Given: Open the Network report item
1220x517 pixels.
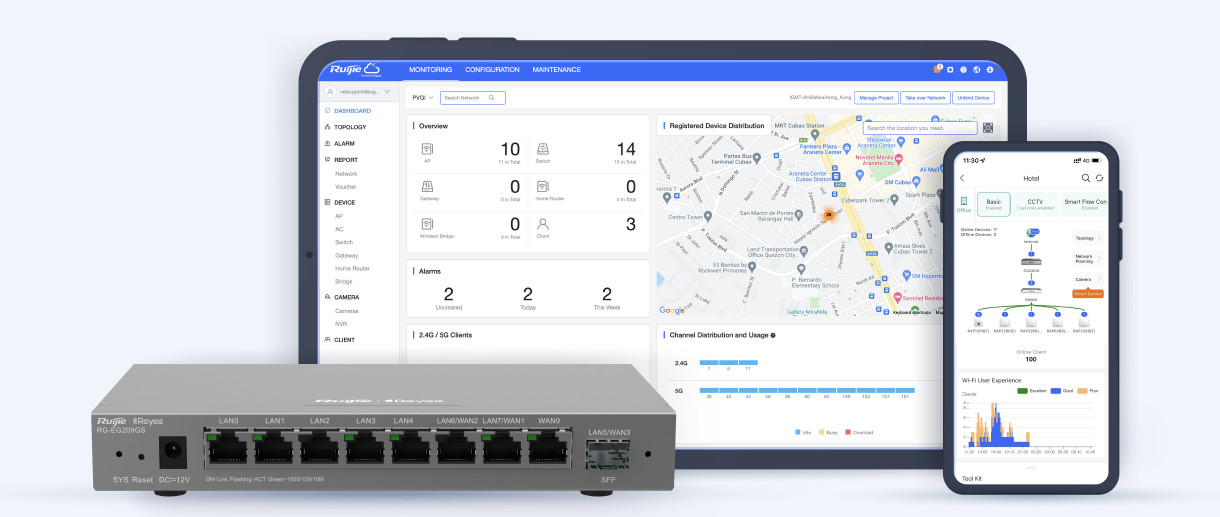Looking at the screenshot, I should coord(346,174).
